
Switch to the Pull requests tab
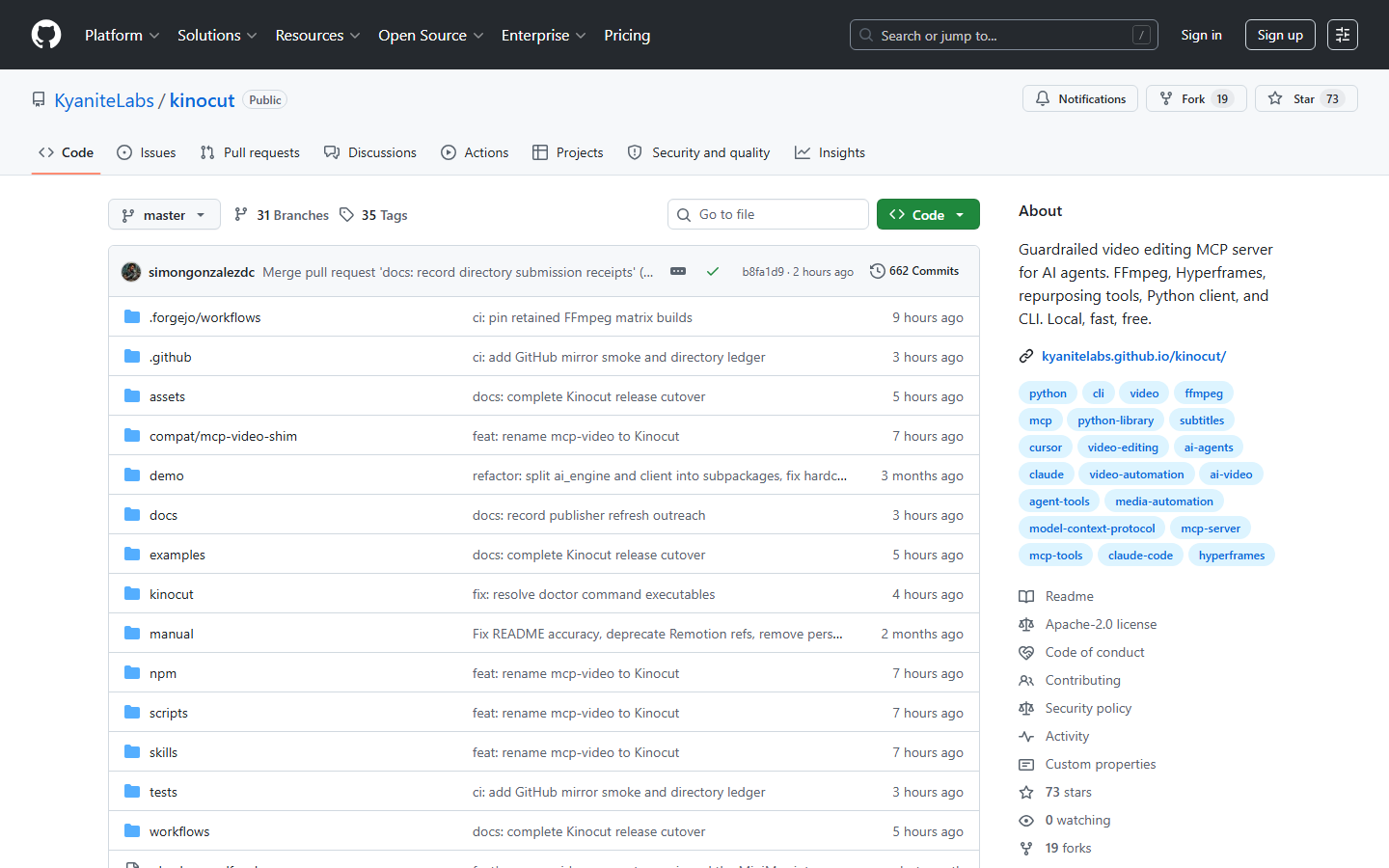coord(250,152)
